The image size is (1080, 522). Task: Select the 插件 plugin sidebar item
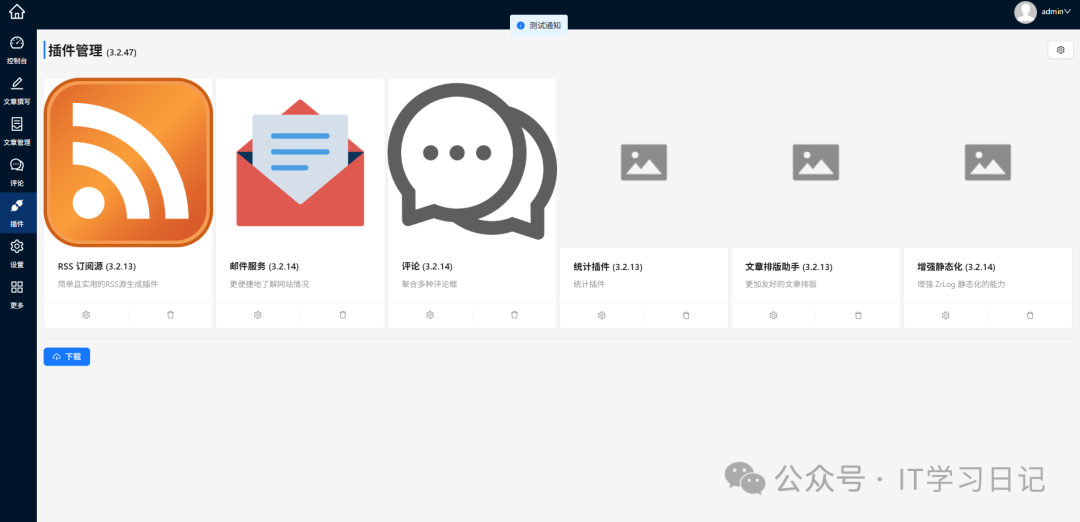[17, 213]
